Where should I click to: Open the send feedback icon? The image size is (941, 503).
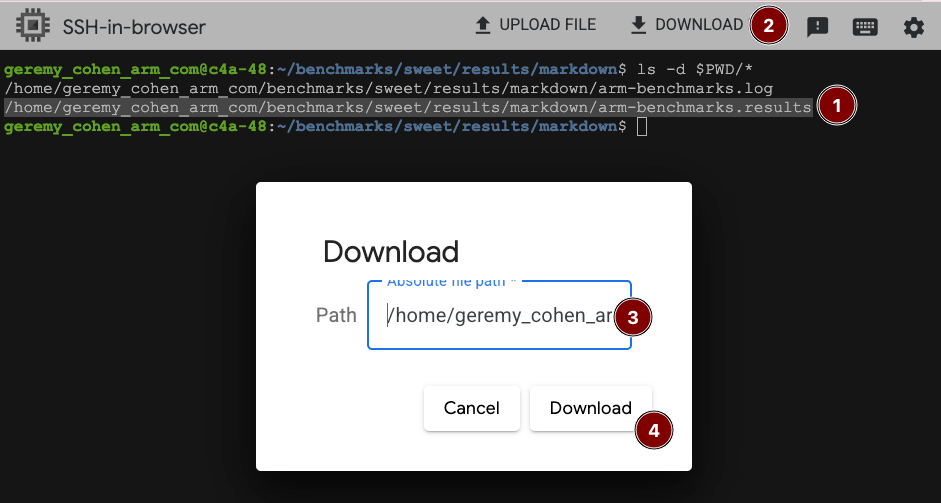(817, 26)
